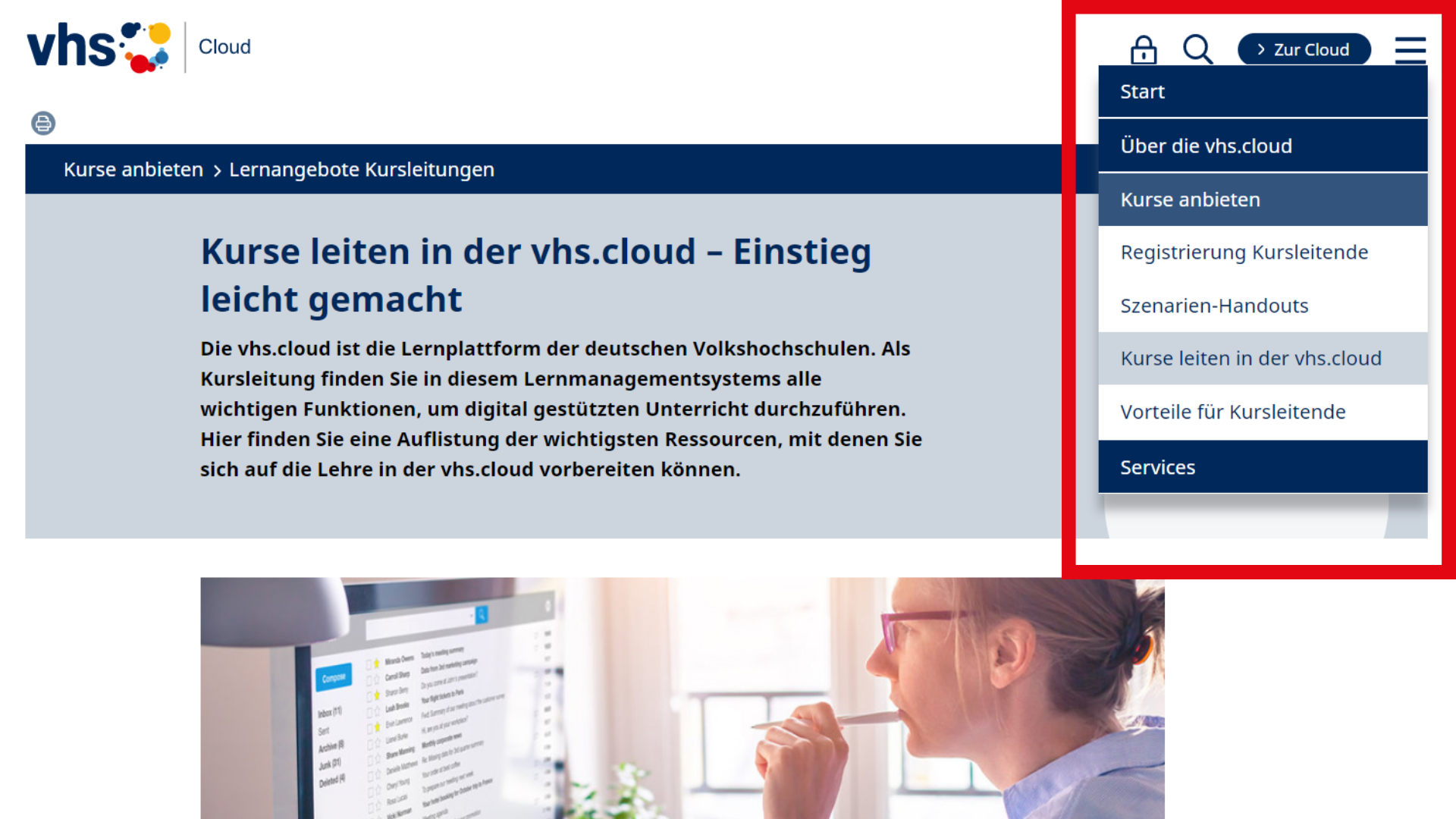Viewport: 1456px width, 819px height.
Task: Open Registrierung Kursleitende submenu entry
Action: click(1244, 253)
